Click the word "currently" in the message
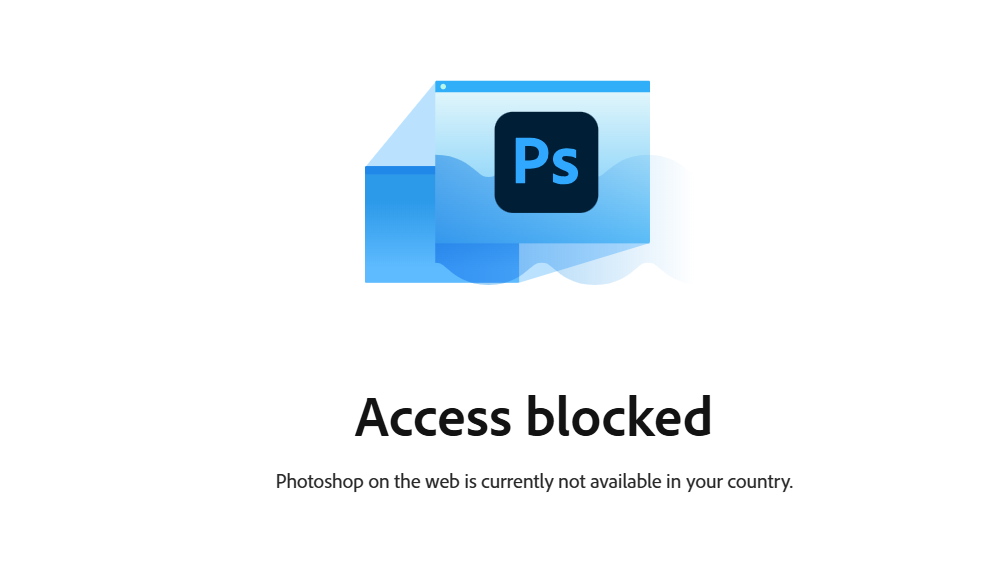This screenshot has height=580, width=985. 517,482
